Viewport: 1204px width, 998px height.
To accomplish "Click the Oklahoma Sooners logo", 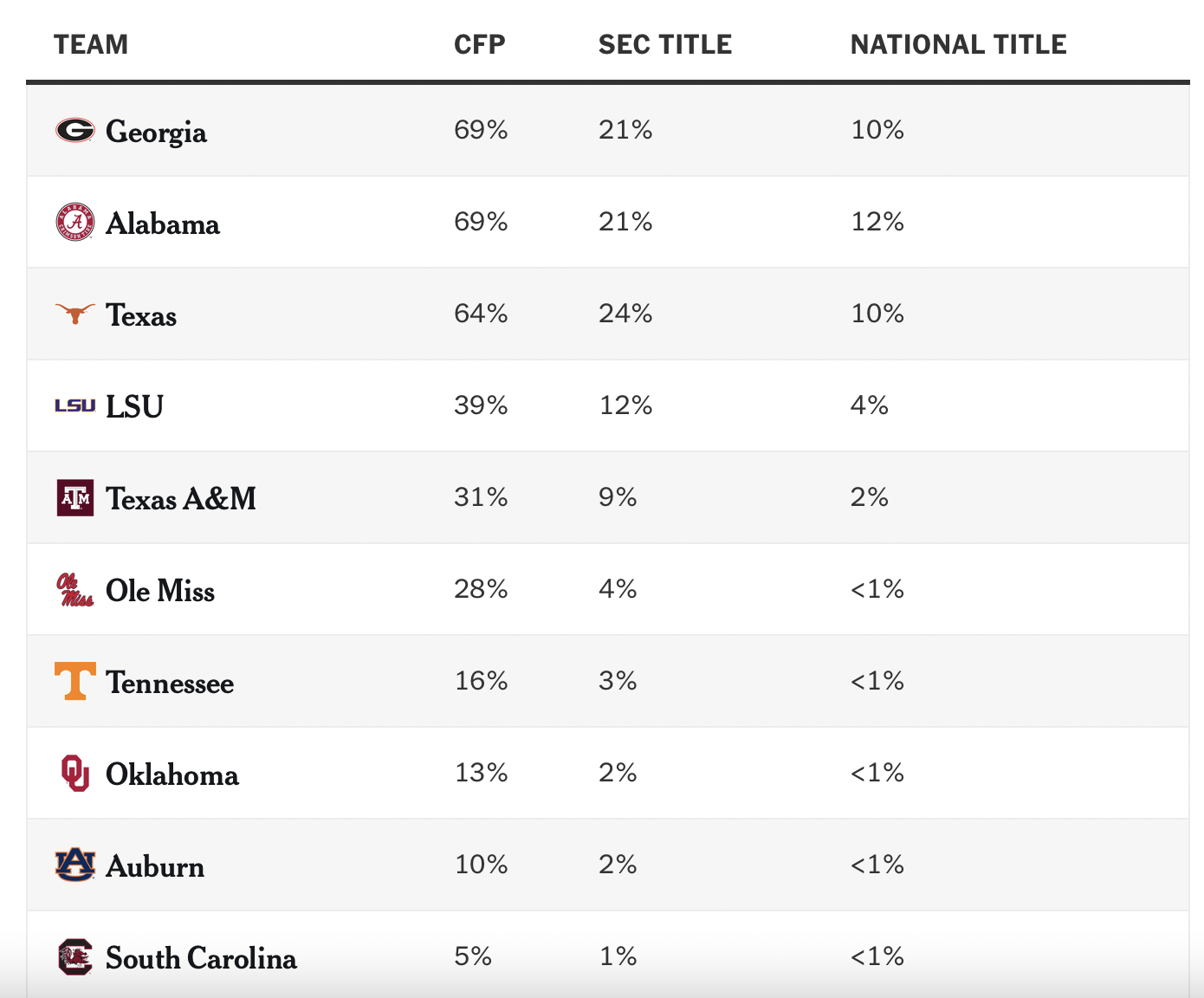I will [75, 774].
